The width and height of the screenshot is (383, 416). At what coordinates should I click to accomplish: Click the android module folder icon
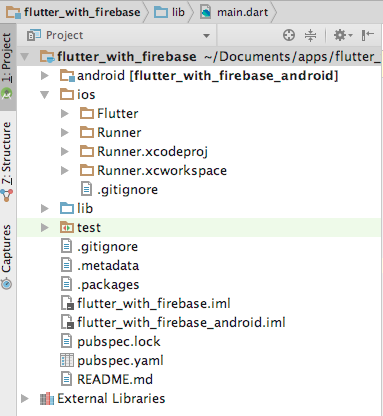(67, 76)
